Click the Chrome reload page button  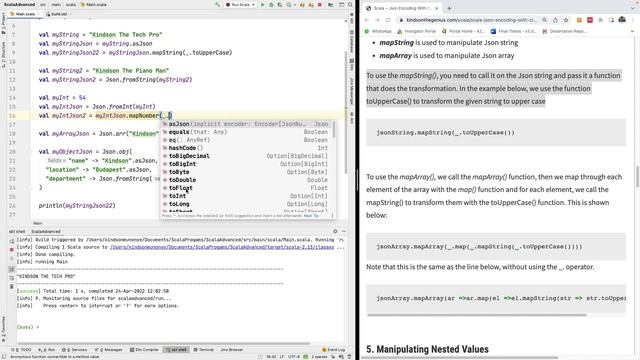click(388, 20)
